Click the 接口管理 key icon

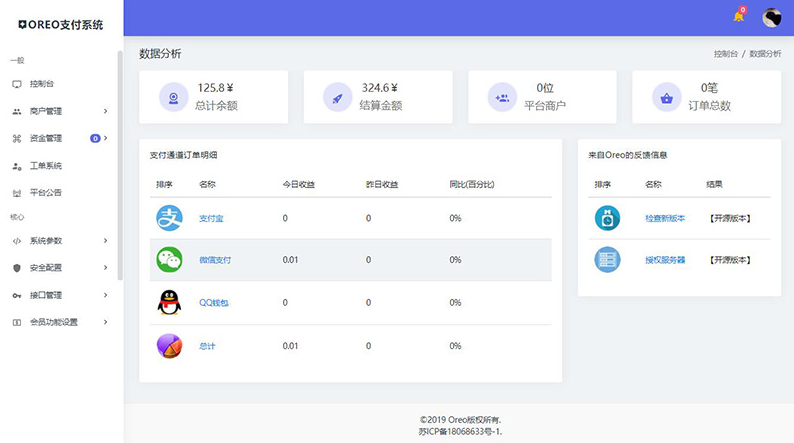[x=17, y=295]
